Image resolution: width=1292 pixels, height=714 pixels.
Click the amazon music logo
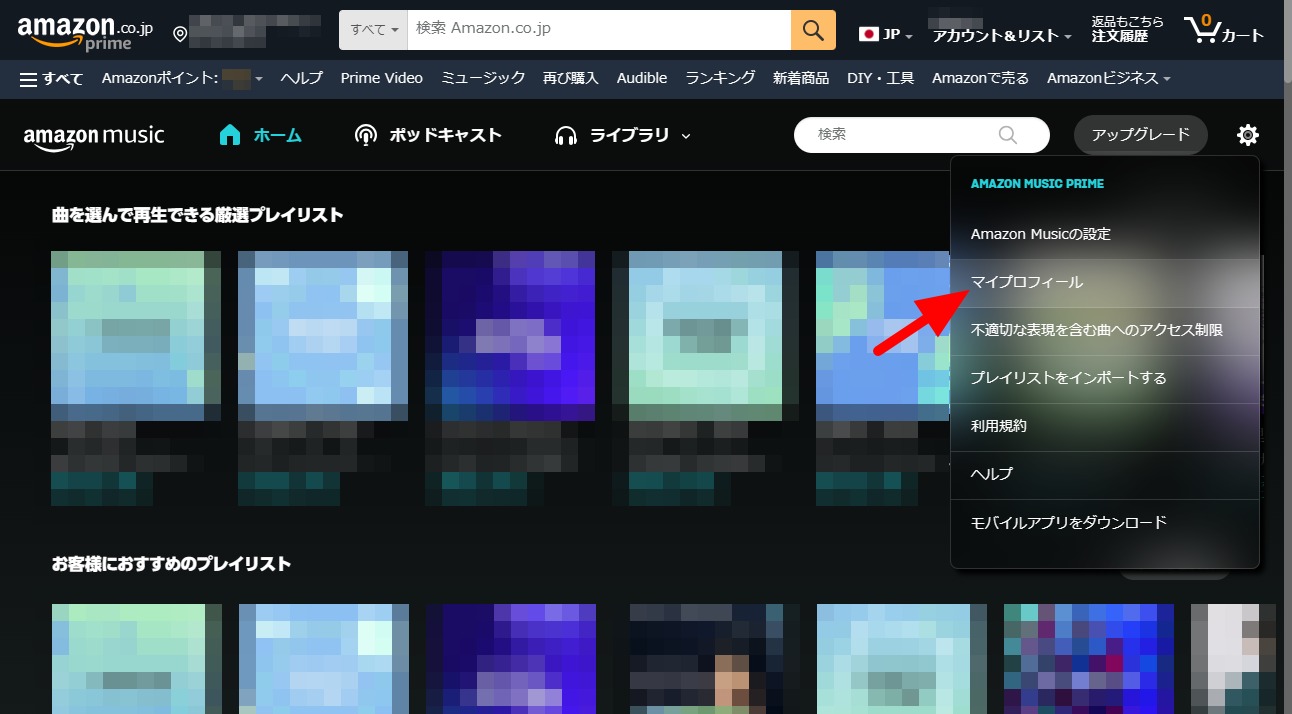coord(94,136)
